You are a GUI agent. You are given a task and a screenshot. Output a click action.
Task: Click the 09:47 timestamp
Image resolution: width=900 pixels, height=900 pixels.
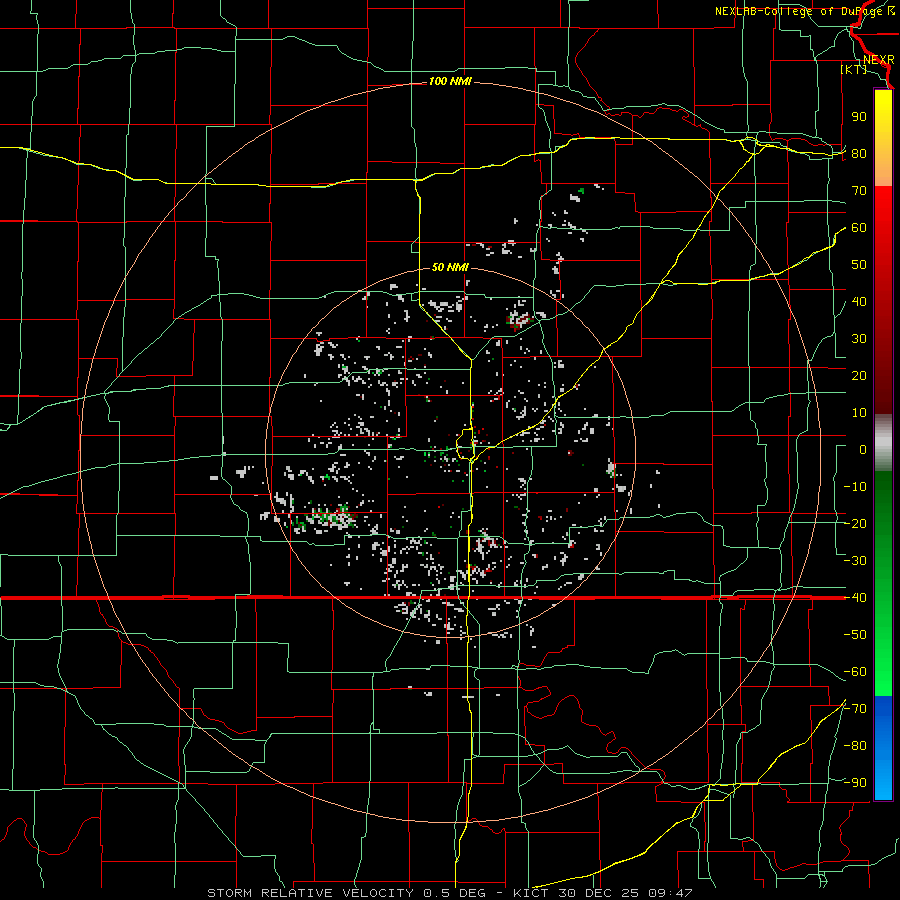pyautogui.click(x=670, y=893)
